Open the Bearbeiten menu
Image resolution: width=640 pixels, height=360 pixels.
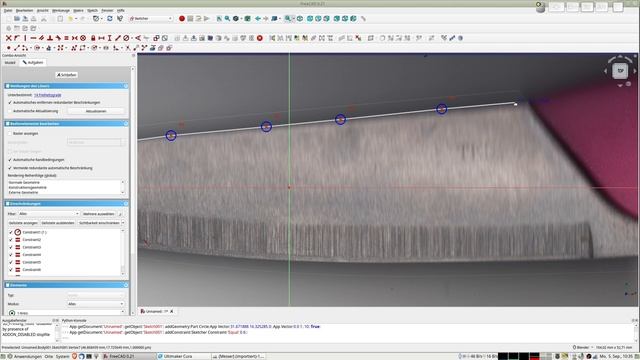pyautogui.click(x=24, y=10)
